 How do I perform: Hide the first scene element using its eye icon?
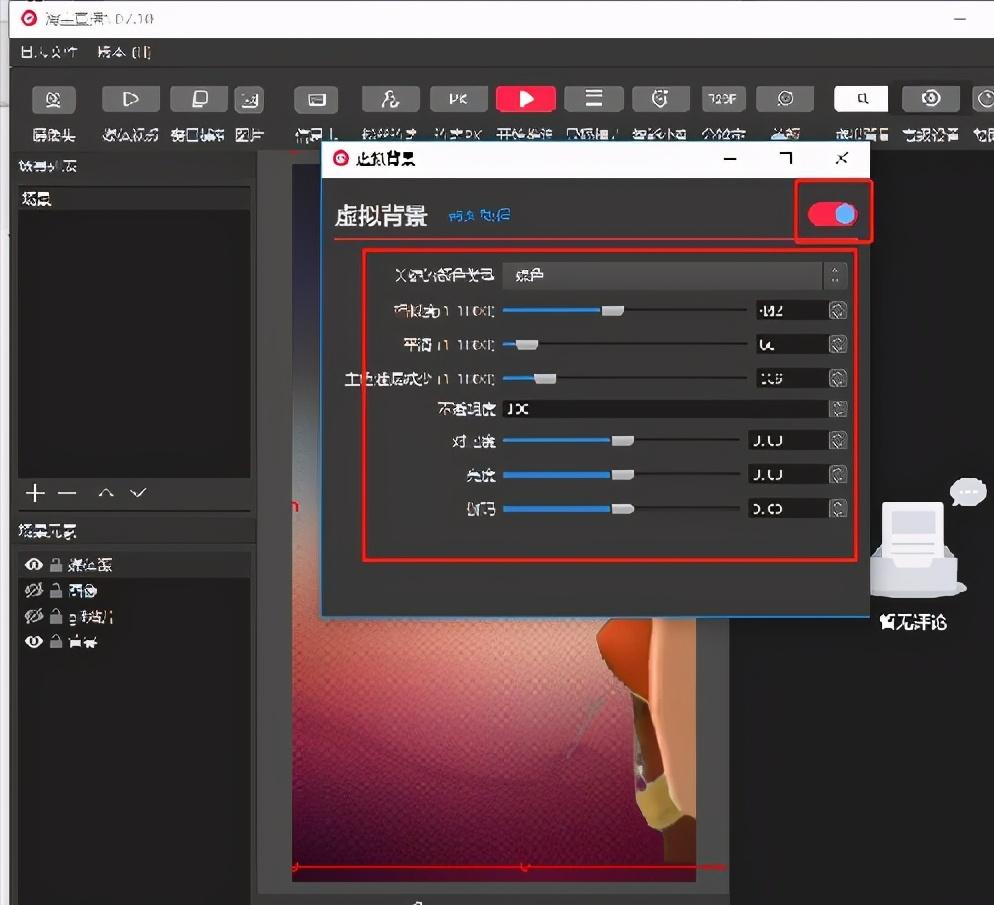(x=33, y=564)
